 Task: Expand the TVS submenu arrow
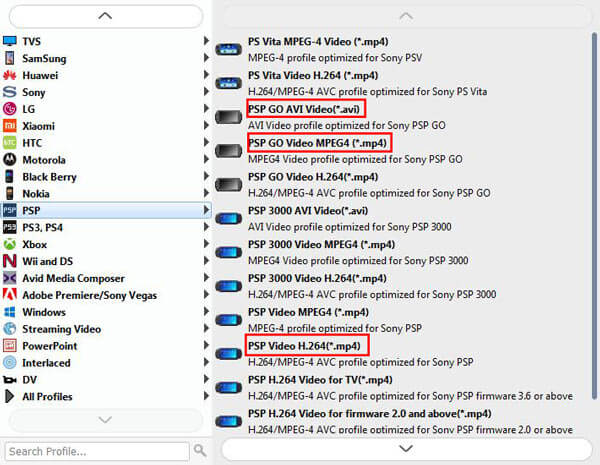point(206,41)
